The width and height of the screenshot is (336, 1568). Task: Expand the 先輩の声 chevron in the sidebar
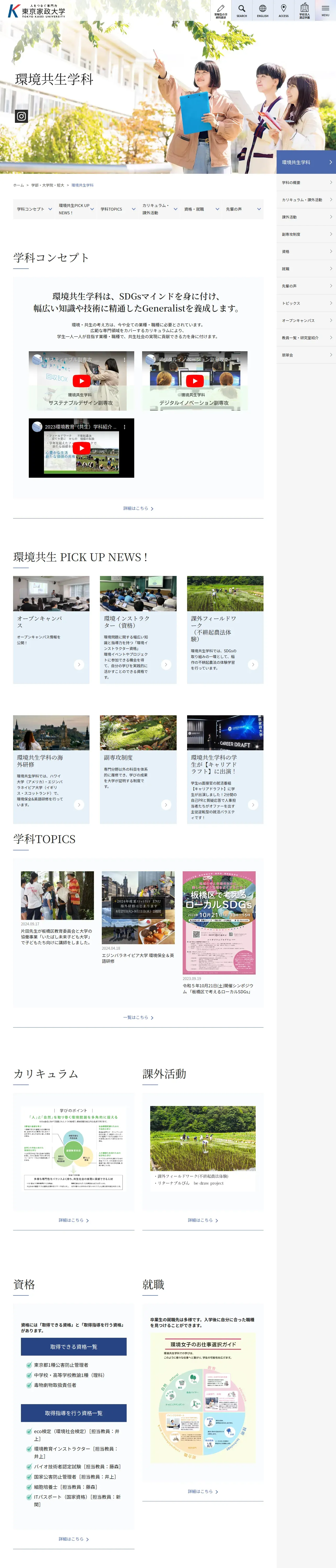[331, 286]
